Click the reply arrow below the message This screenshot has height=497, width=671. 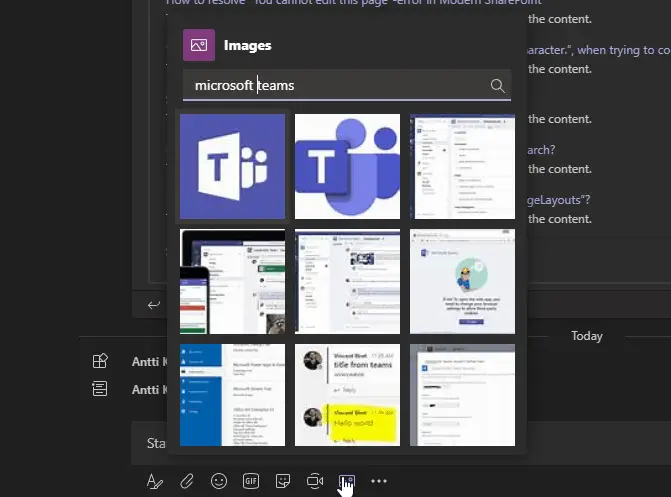point(154,305)
